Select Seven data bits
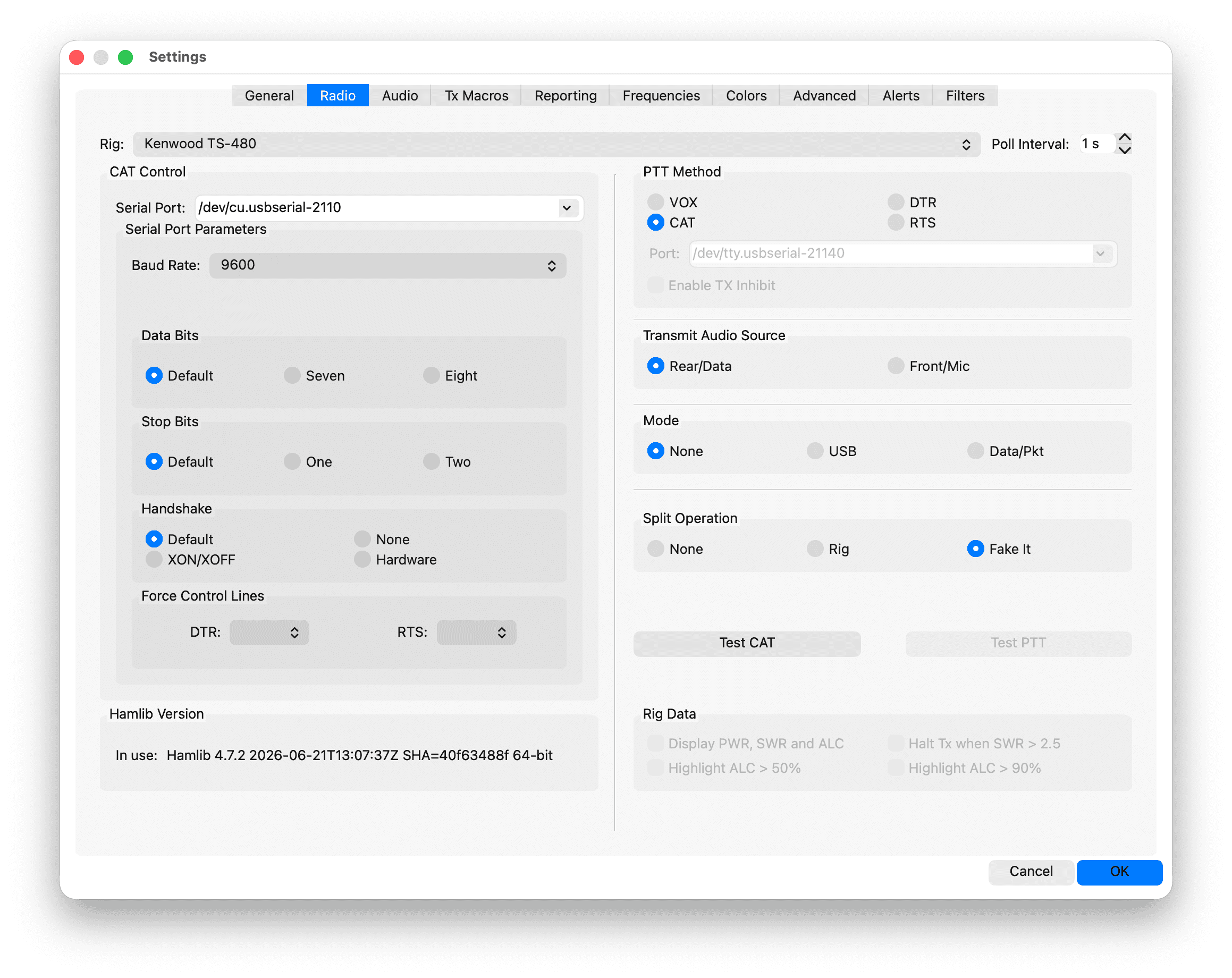Screen dimensions: 1232x978 coord(314,376)
